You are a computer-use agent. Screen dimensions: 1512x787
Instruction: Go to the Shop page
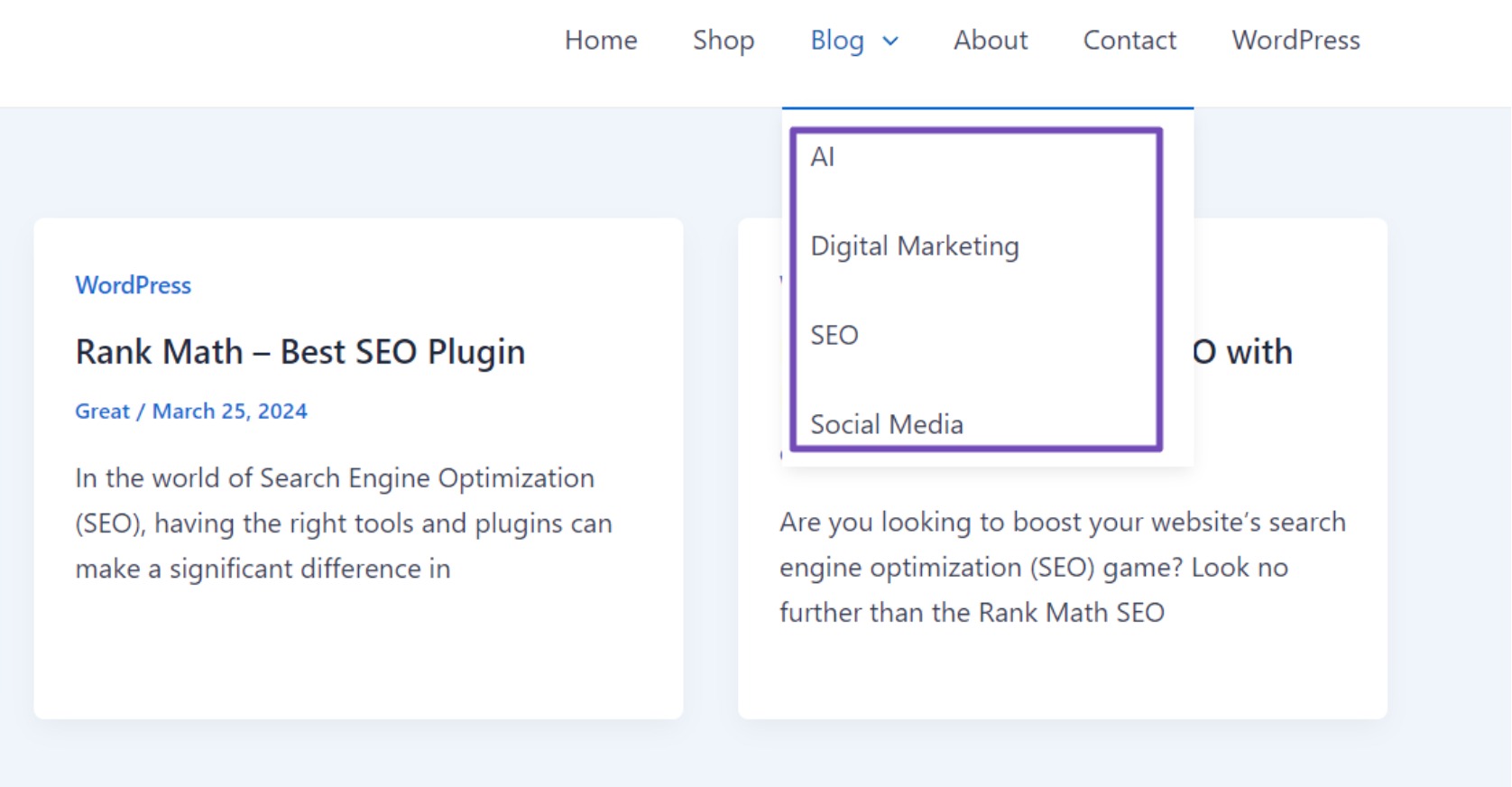(724, 41)
